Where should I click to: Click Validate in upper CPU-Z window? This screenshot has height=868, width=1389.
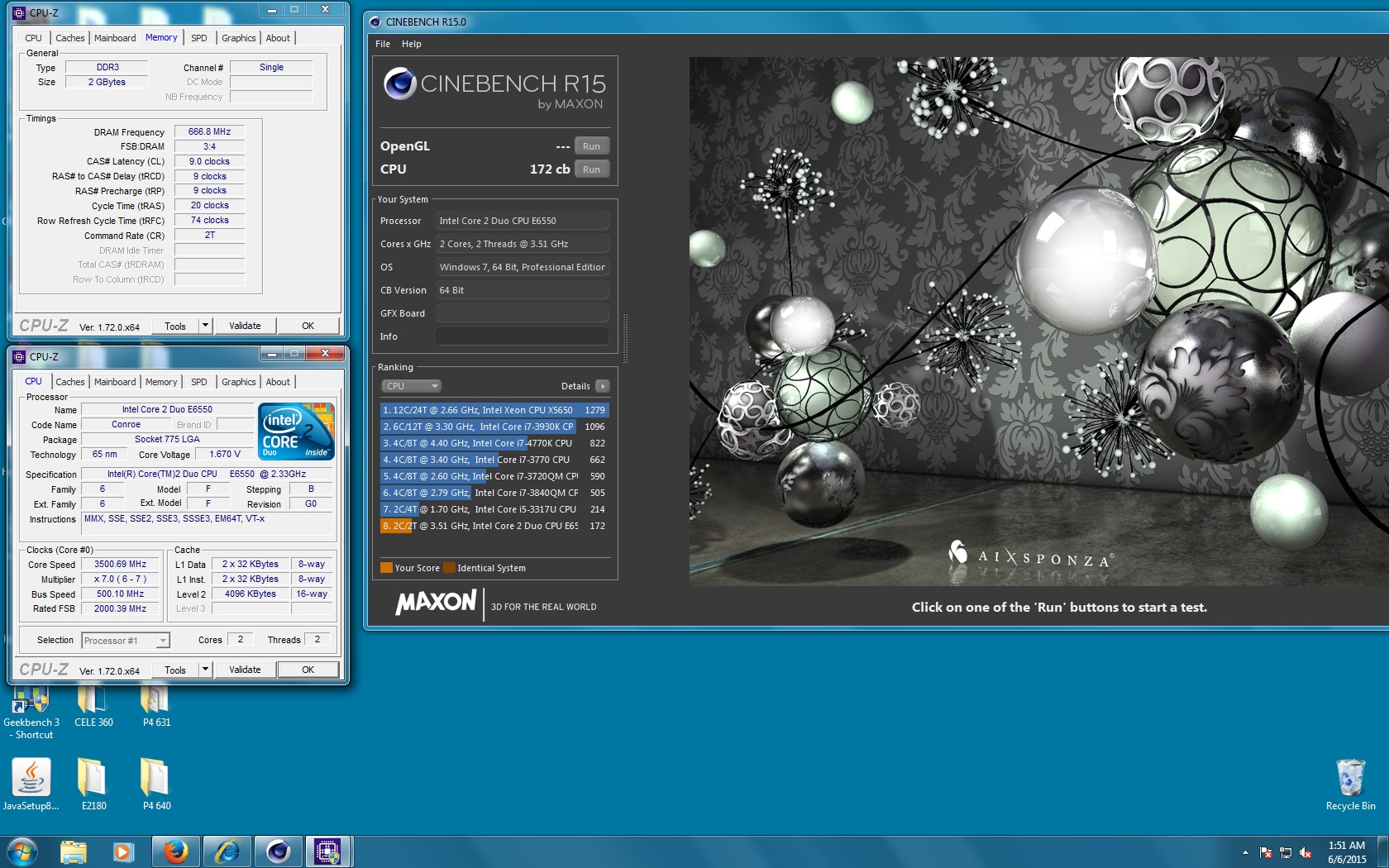tap(245, 326)
